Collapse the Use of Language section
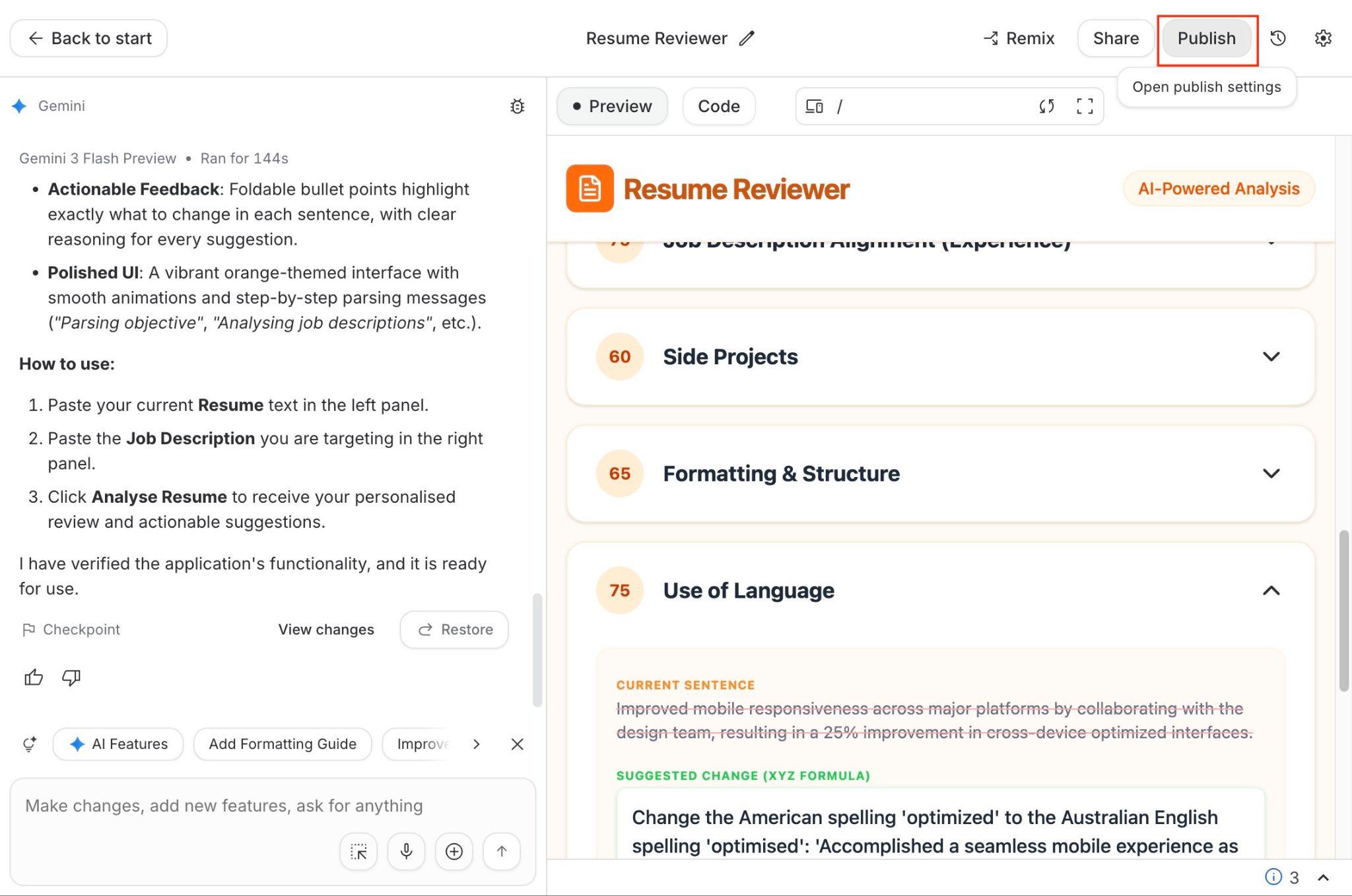Screen dimensions: 1352x896 [1271, 591]
